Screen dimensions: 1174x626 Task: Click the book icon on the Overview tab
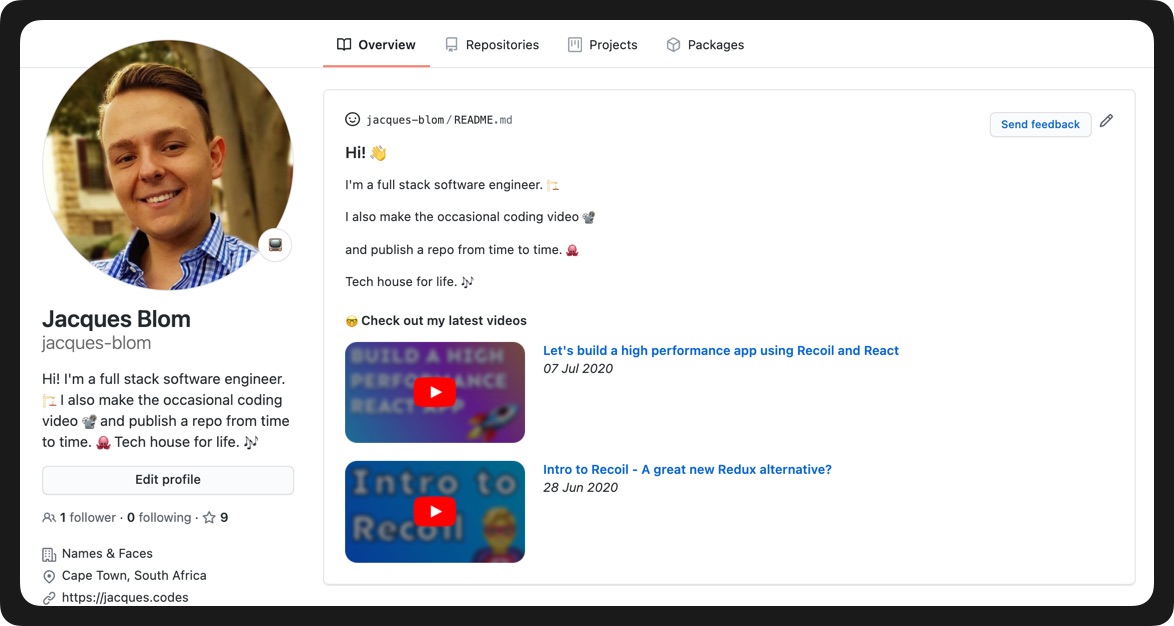pyautogui.click(x=344, y=44)
